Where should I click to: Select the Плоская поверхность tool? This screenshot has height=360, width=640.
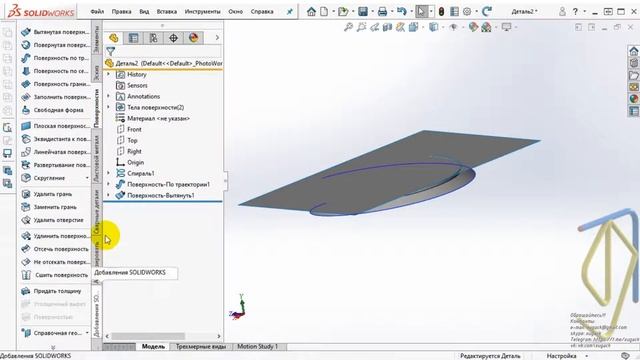(55, 126)
